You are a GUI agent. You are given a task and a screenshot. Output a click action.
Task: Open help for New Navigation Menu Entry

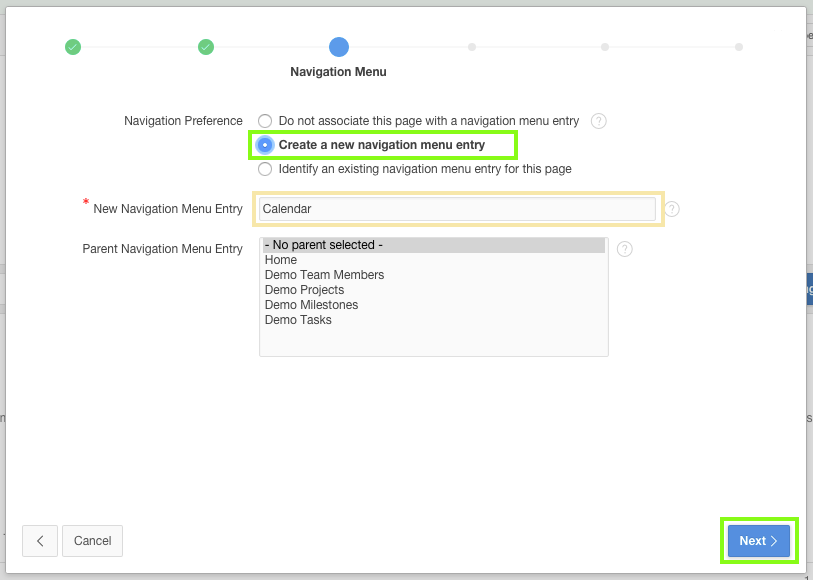[x=672, y=209]
